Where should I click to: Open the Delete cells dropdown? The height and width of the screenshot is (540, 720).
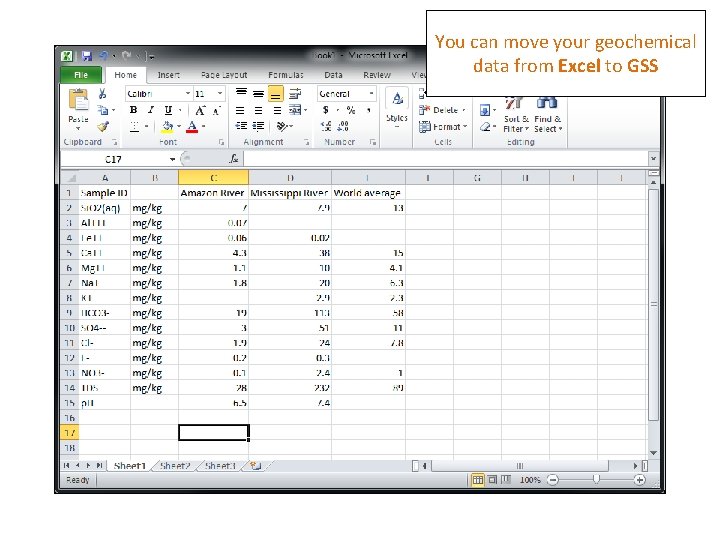tap(443, 110)
